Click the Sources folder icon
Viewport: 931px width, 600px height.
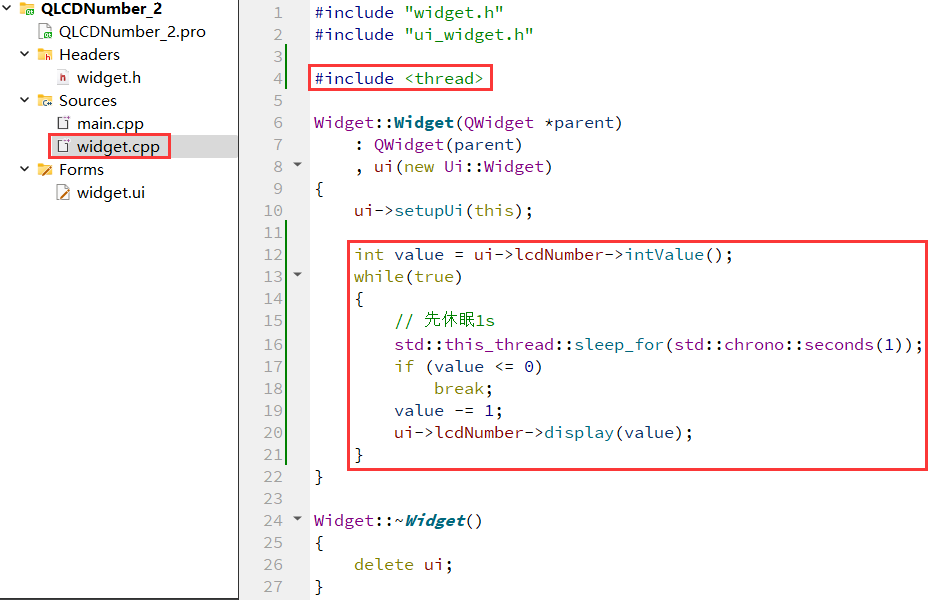pyautogui.click(x=45, y=101)
